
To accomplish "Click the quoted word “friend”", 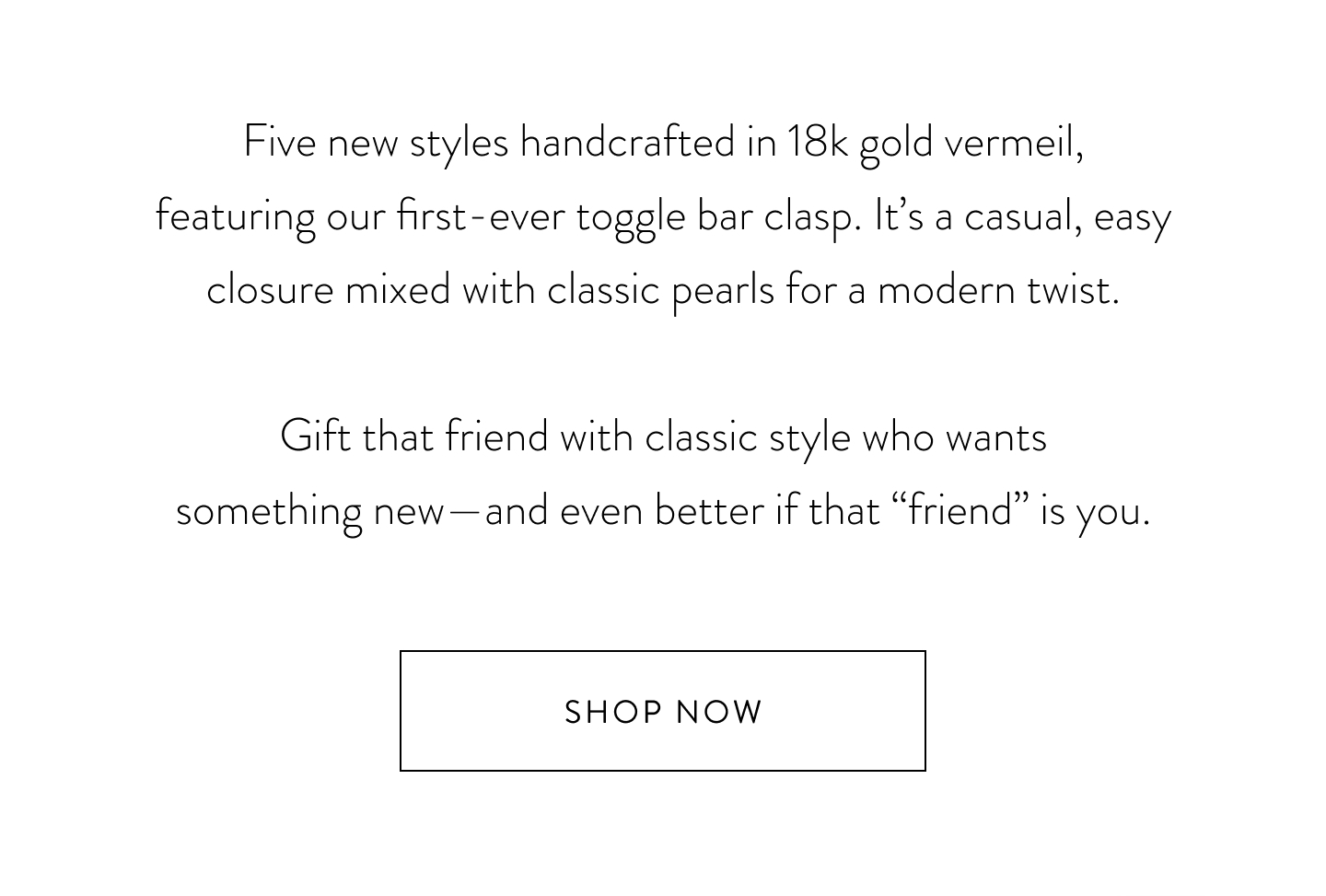I will [960, 510].
